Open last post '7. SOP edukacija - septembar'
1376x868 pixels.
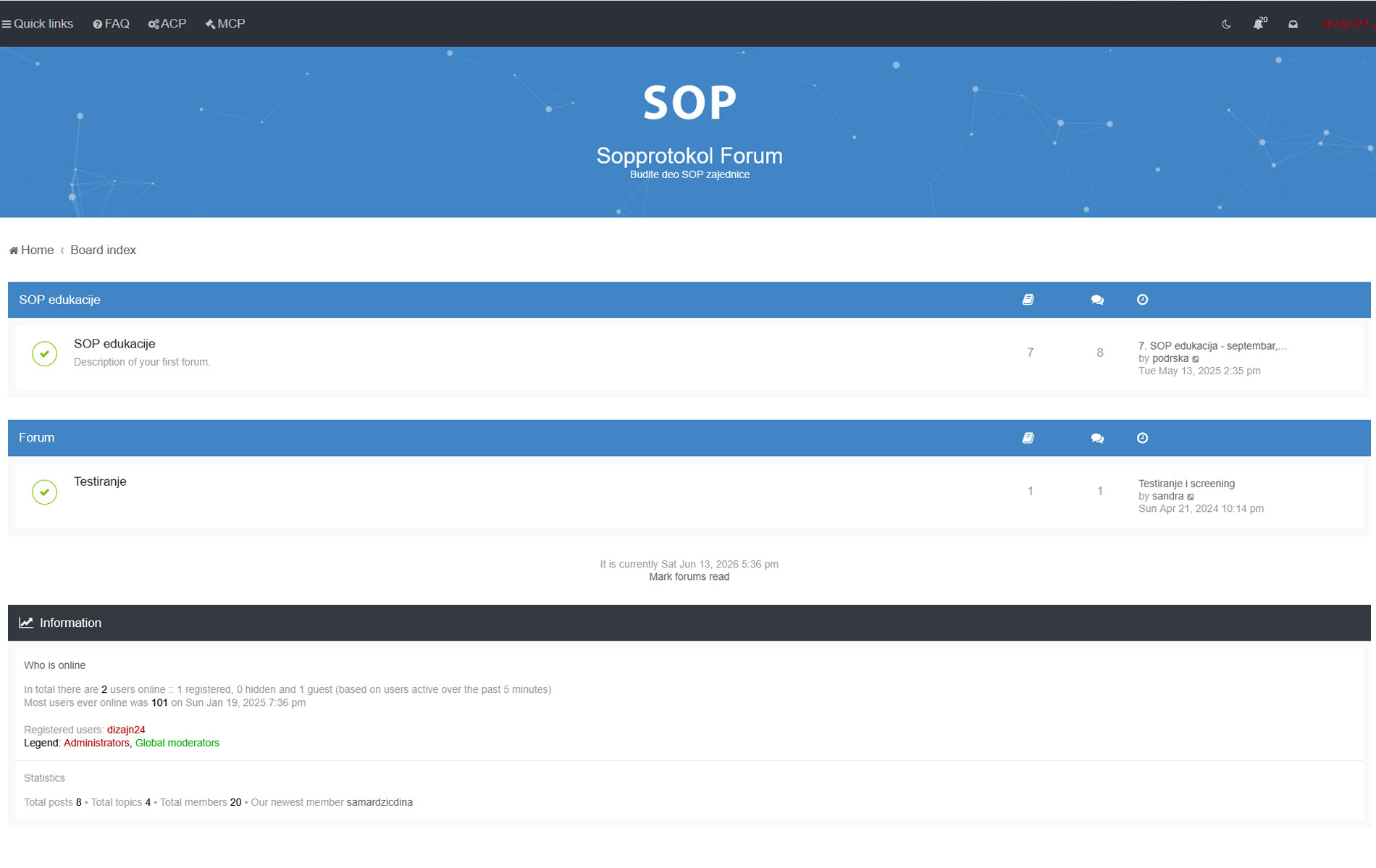tap(1212, 346)
